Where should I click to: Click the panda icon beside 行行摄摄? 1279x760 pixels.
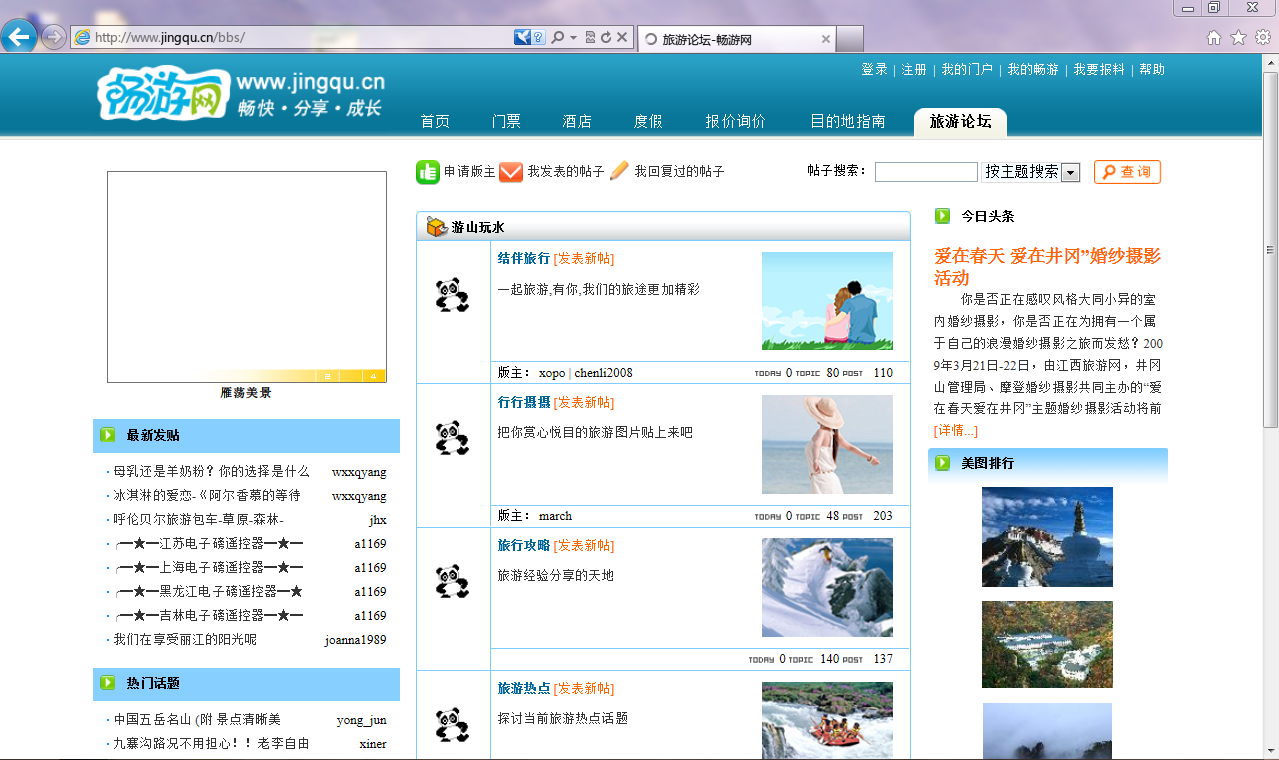(453, 437)
